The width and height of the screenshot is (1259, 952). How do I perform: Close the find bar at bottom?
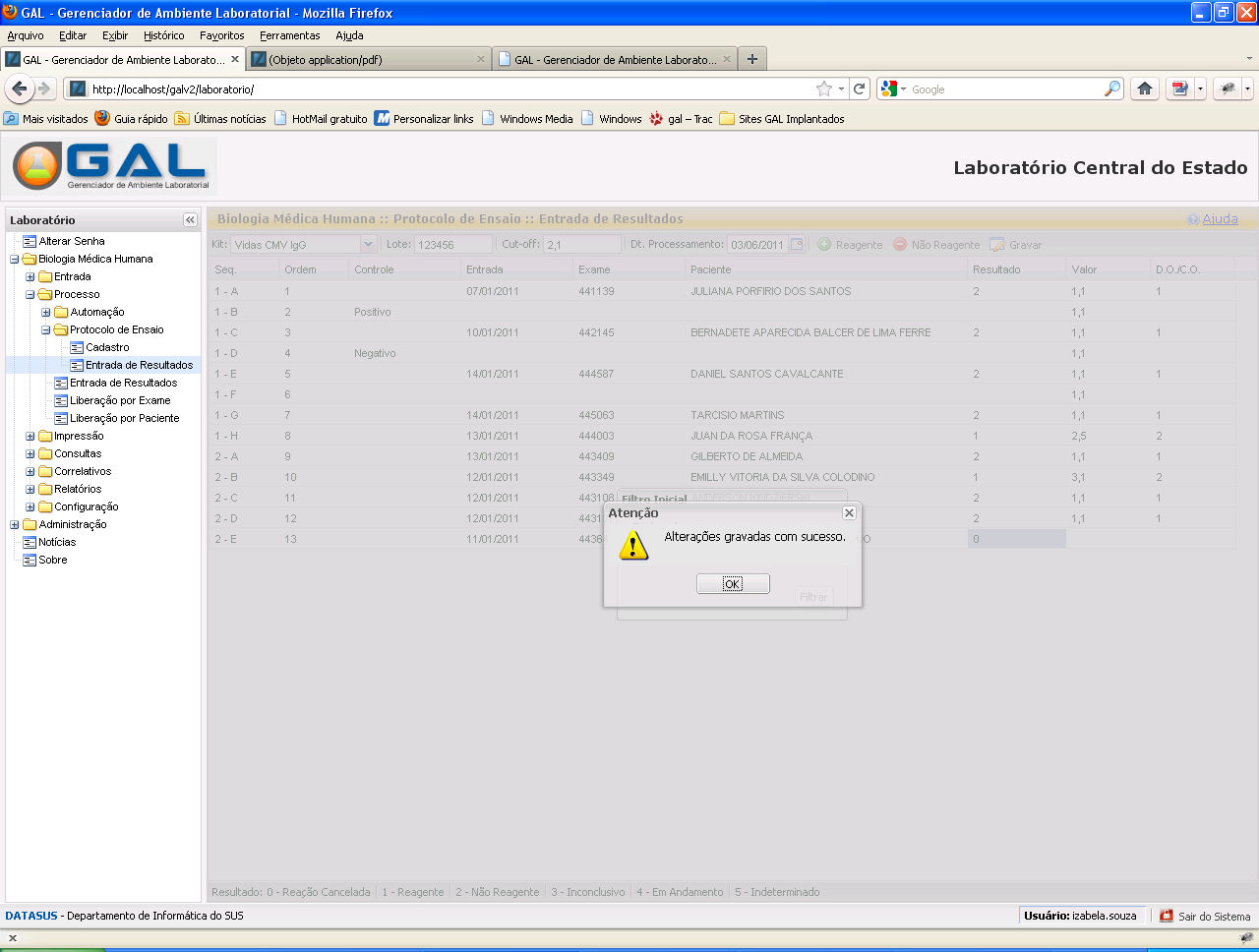coord(12,938)
